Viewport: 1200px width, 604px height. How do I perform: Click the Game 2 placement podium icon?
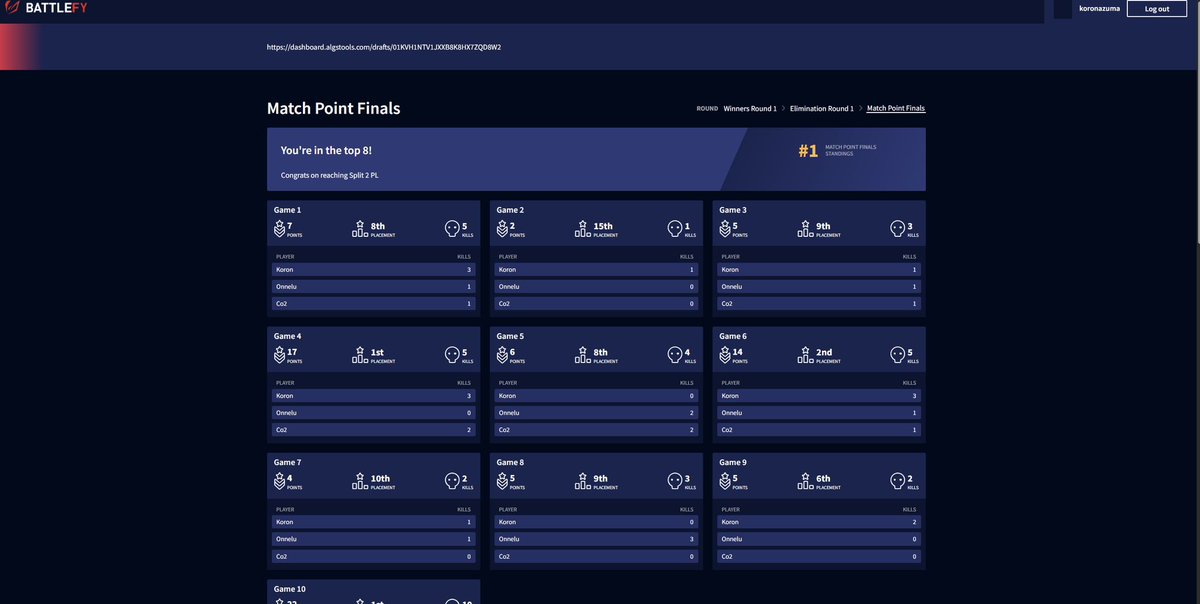[x=583, y=229]
